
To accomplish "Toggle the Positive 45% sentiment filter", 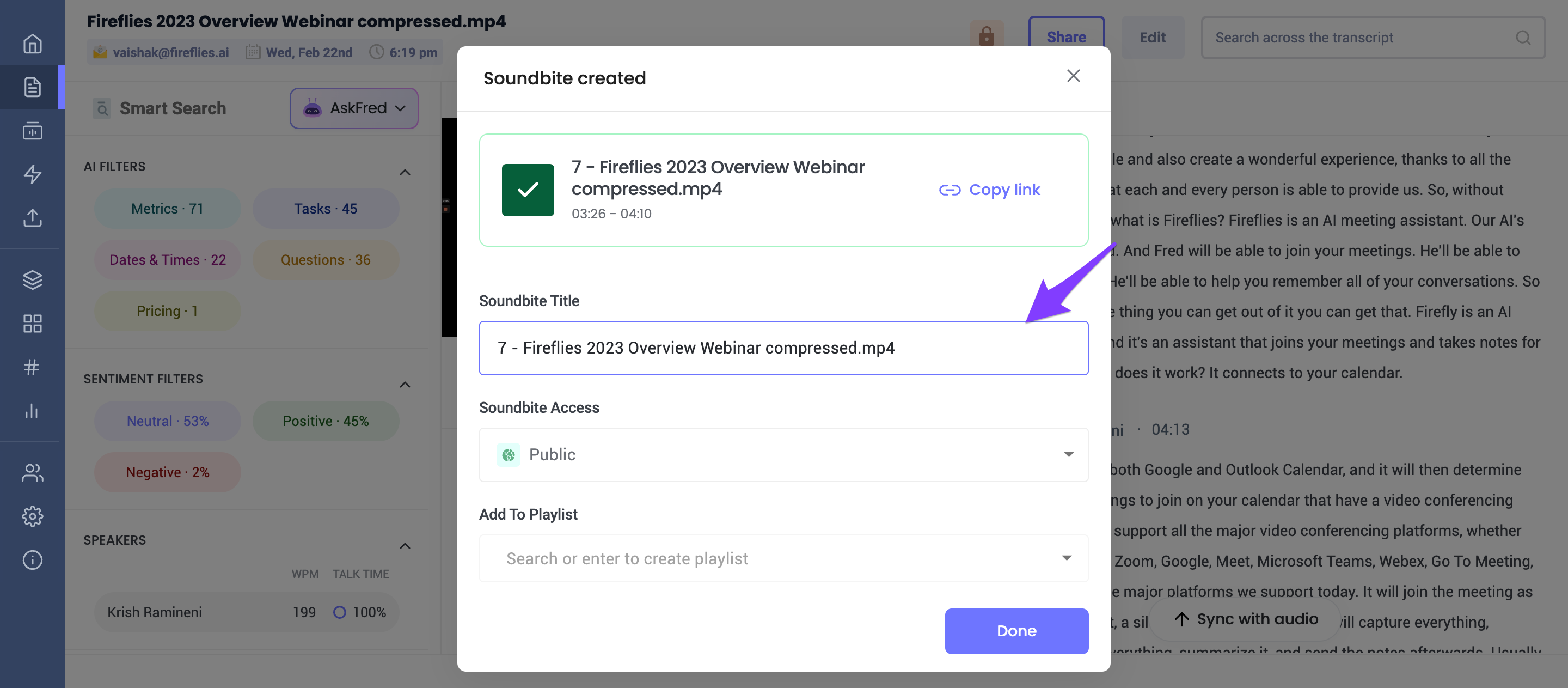I will (326, 421).
